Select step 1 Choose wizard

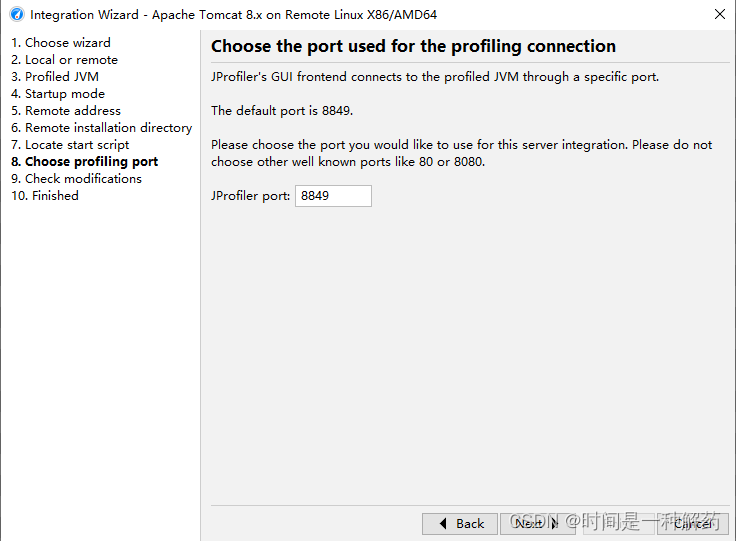point(61,43)
